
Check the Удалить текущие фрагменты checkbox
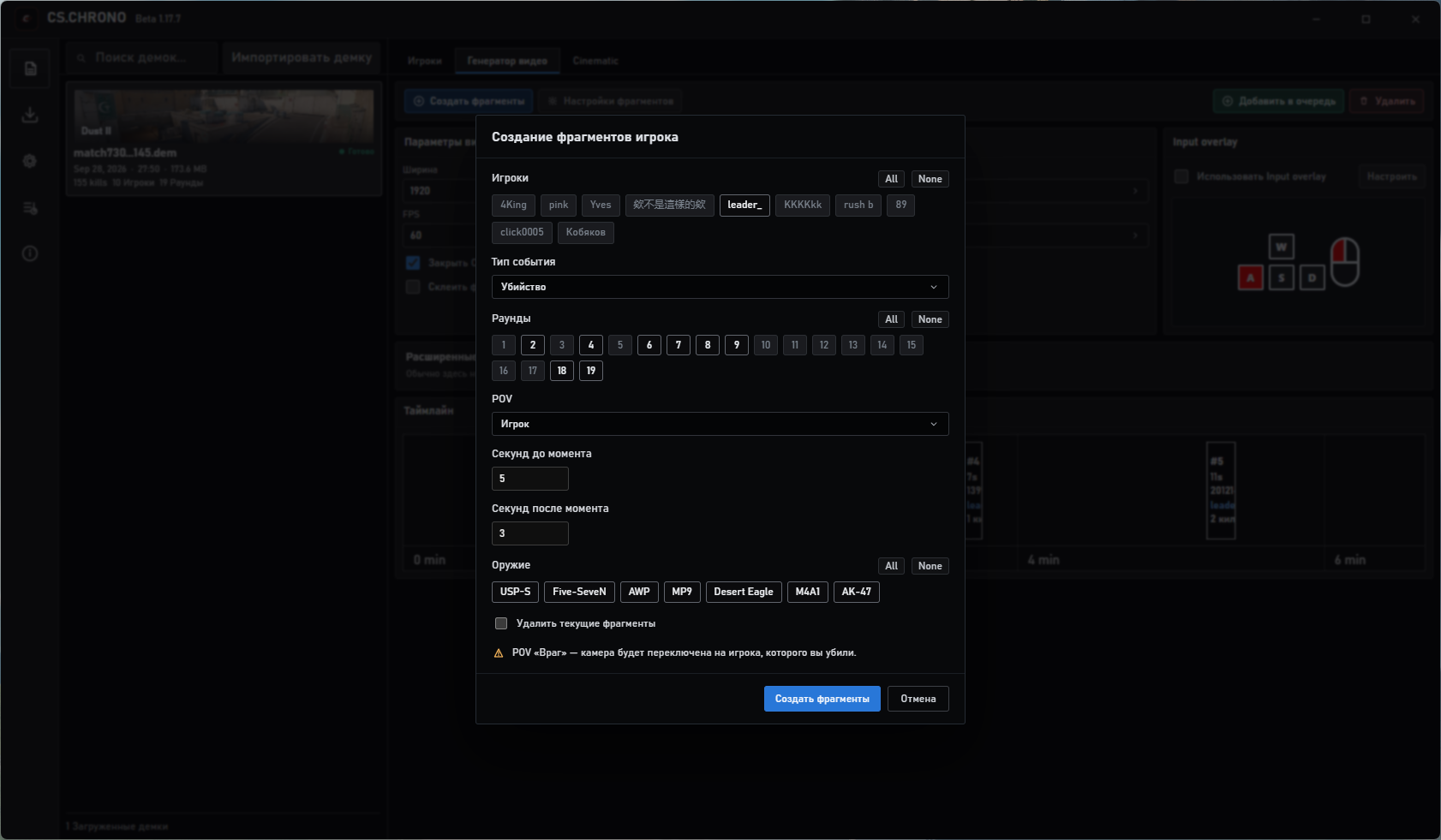501,623
